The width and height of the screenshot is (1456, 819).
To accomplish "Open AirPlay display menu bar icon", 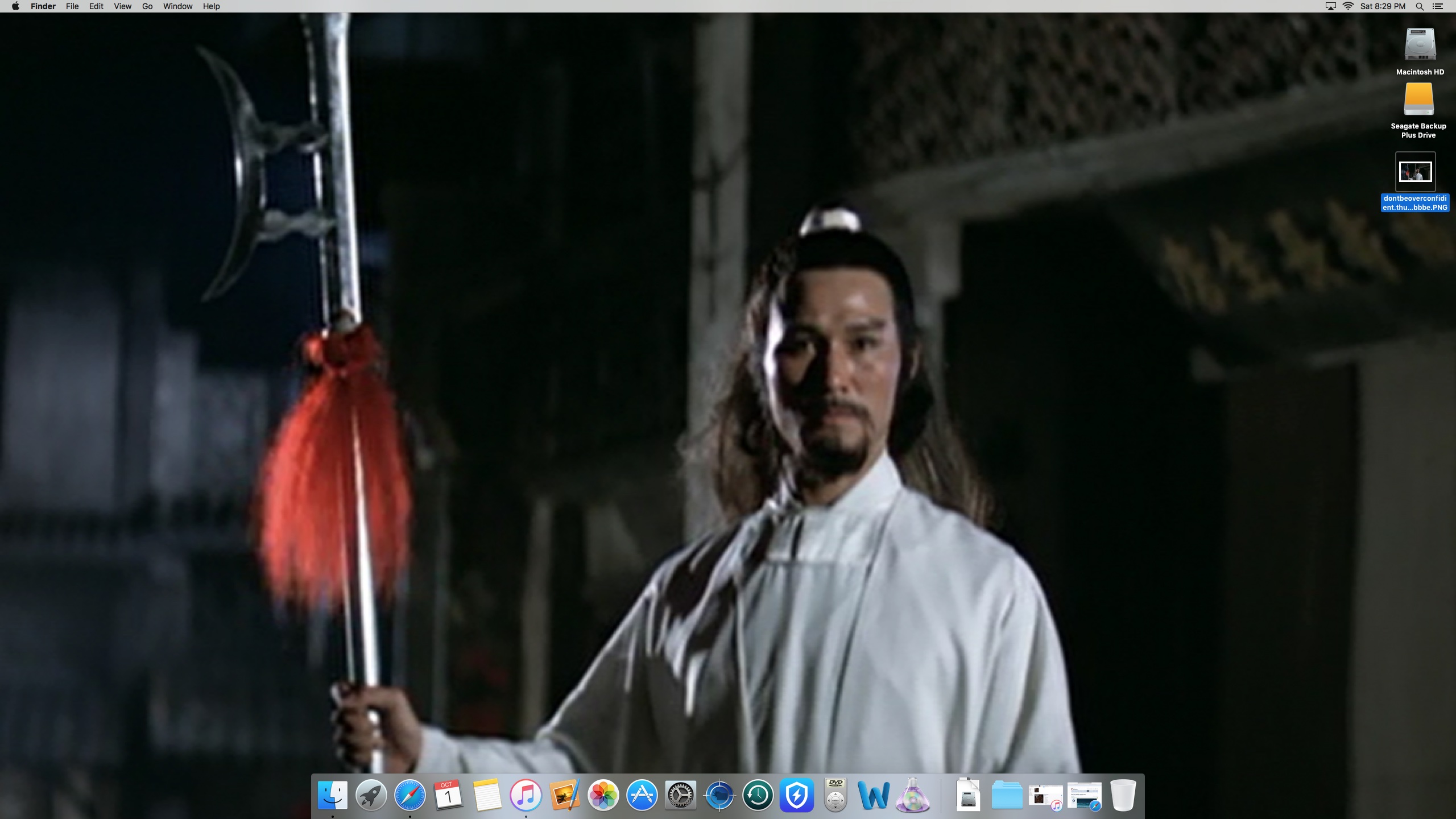I will point(1330,6).
